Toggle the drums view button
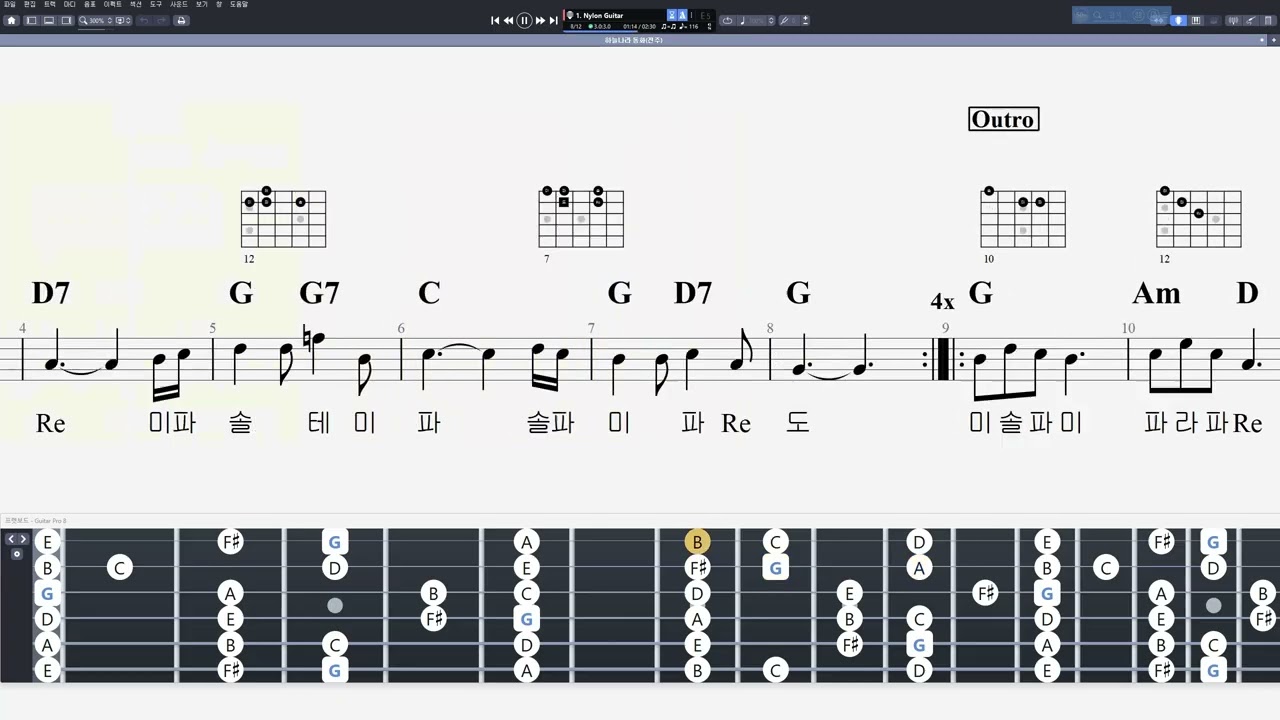The height and width of the screenshot is (720, 1280). (x=1213, y=20)
